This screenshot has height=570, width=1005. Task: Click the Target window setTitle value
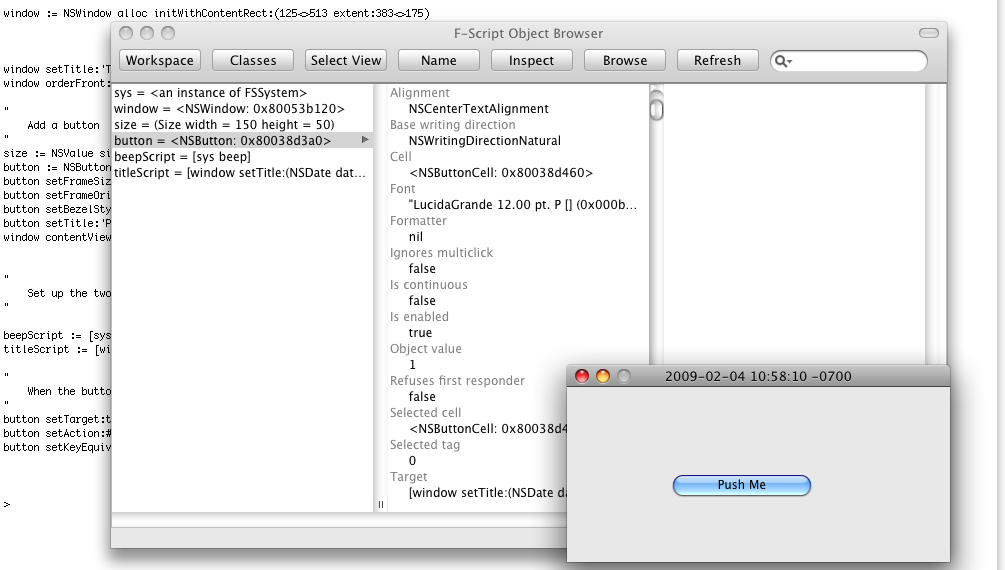[488, 493]
